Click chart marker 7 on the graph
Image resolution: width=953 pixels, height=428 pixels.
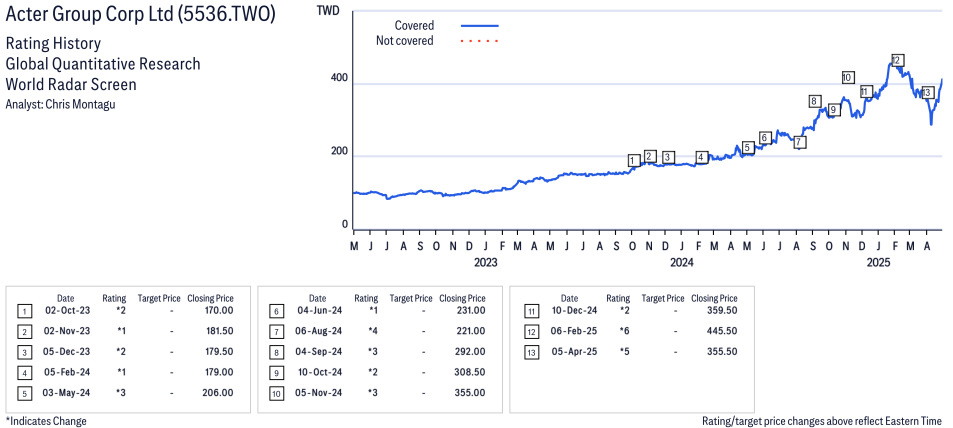pos(800,142)
